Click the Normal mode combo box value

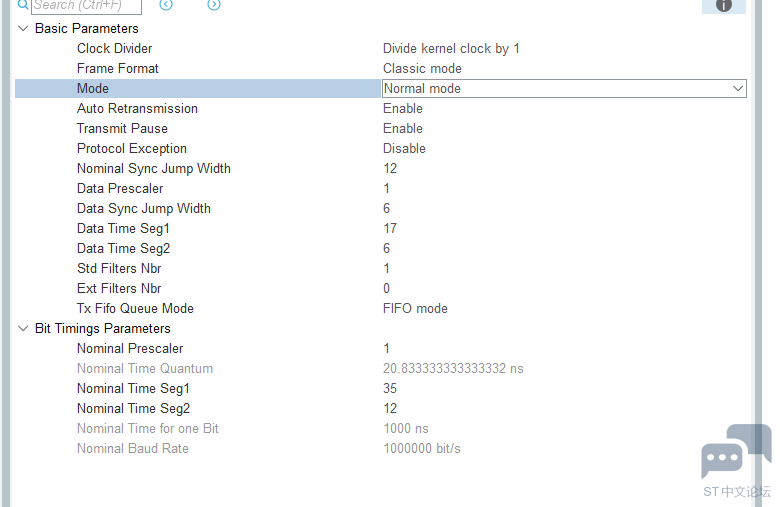click(x=564, y=89)
